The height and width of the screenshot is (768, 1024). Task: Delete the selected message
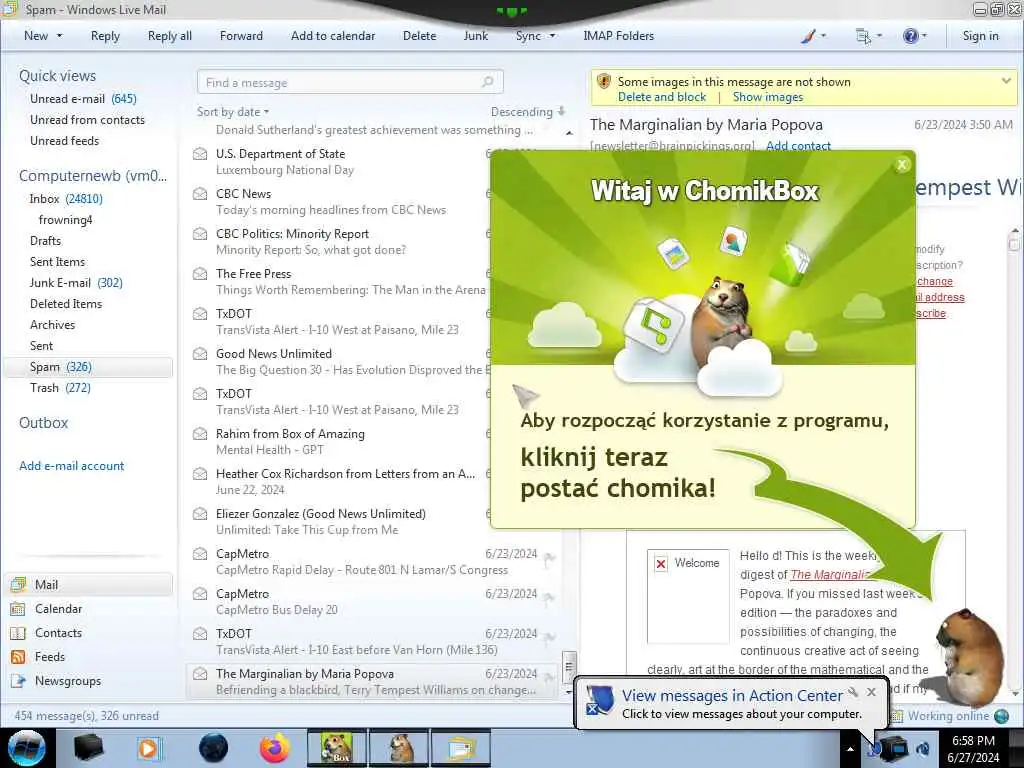419,36
